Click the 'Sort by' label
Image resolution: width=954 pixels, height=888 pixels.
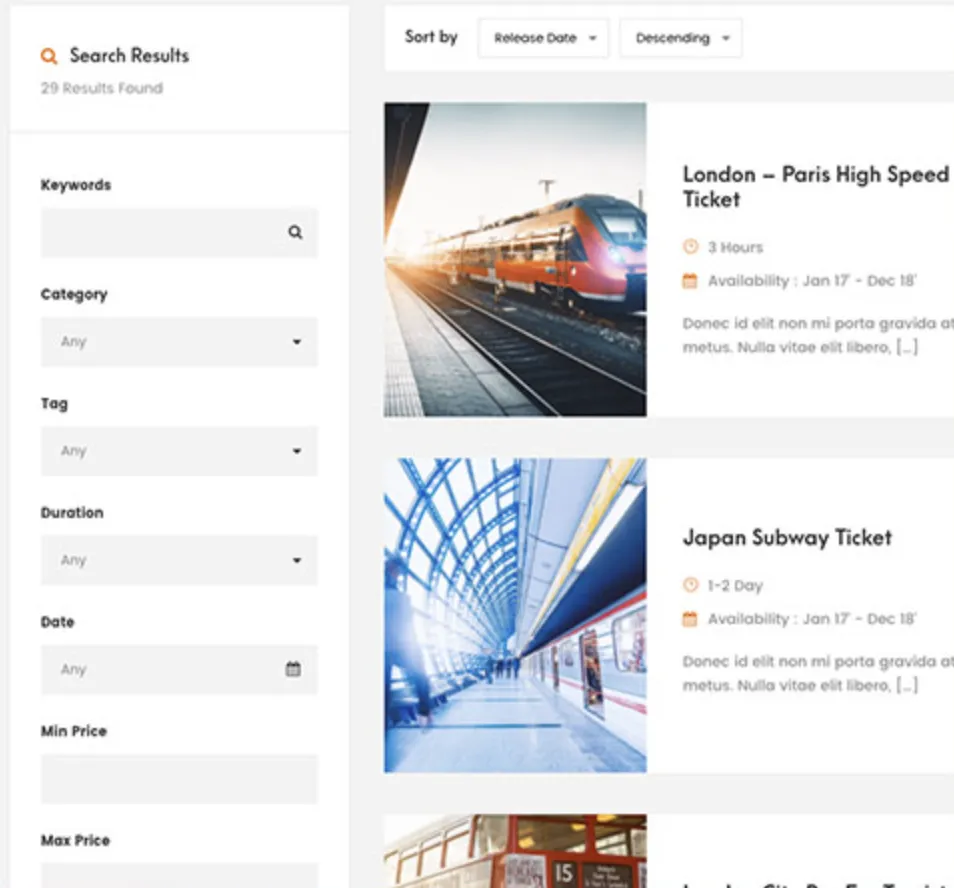(431, 37)
